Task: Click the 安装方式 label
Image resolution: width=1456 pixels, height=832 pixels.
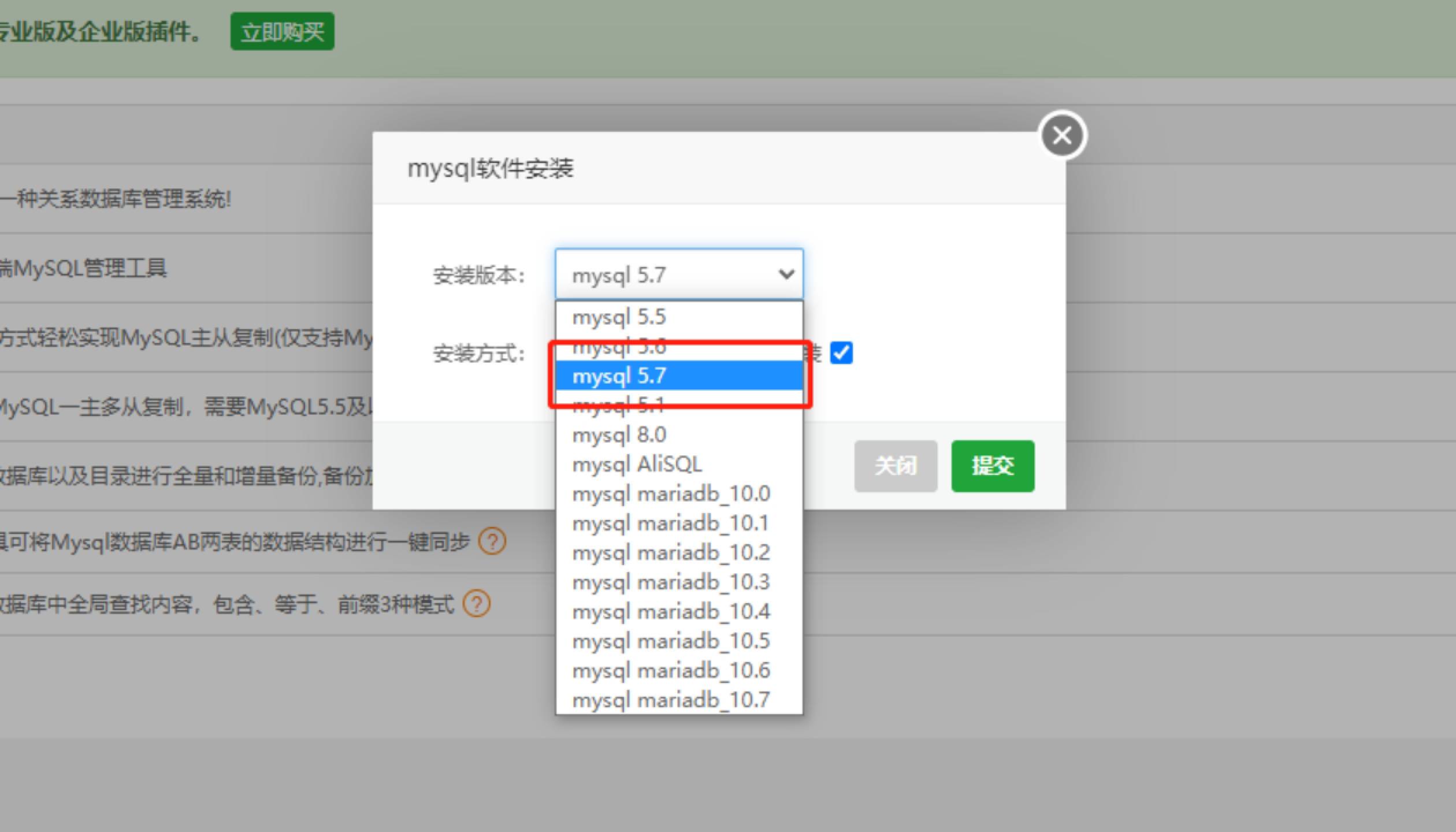Action: [x=479, y=353]
